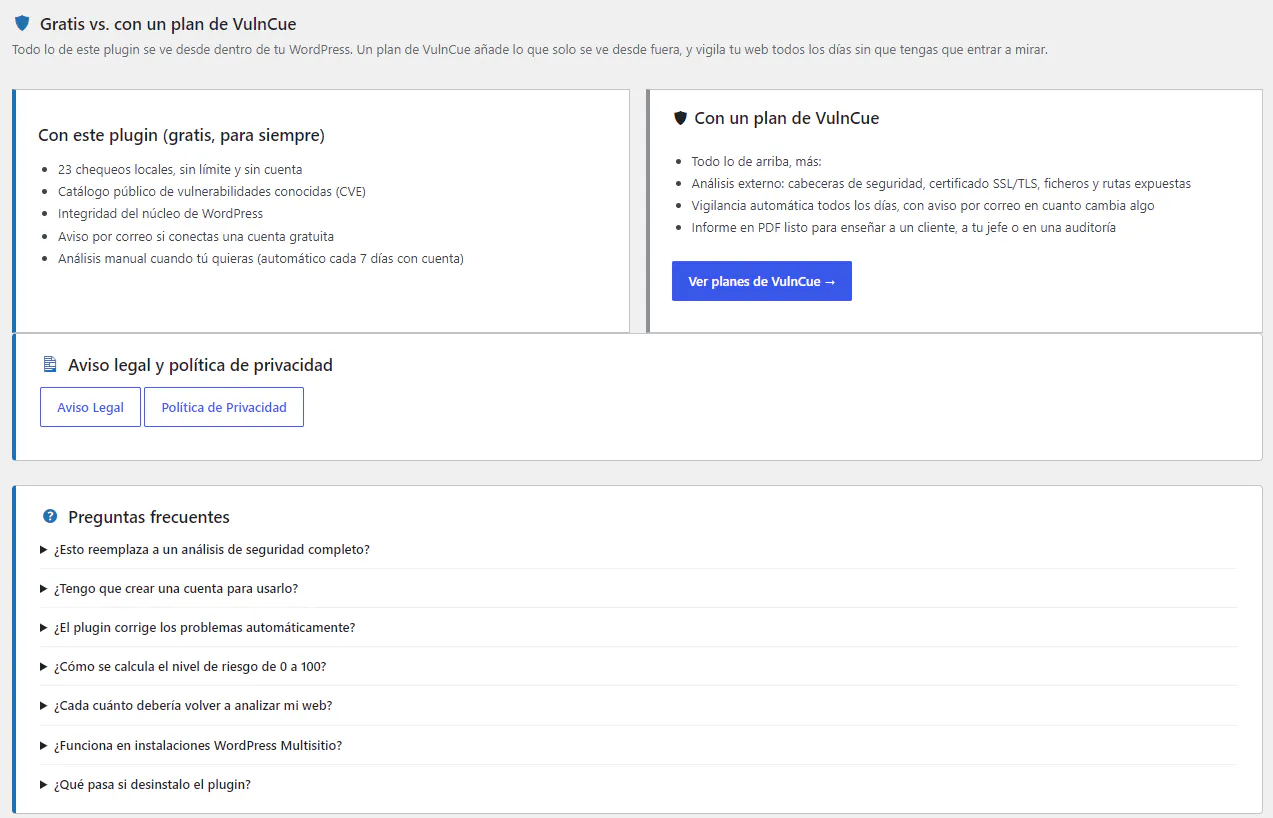Click the intro paragraph starting 'Todo lo de este plugin'

pos(530,49)
